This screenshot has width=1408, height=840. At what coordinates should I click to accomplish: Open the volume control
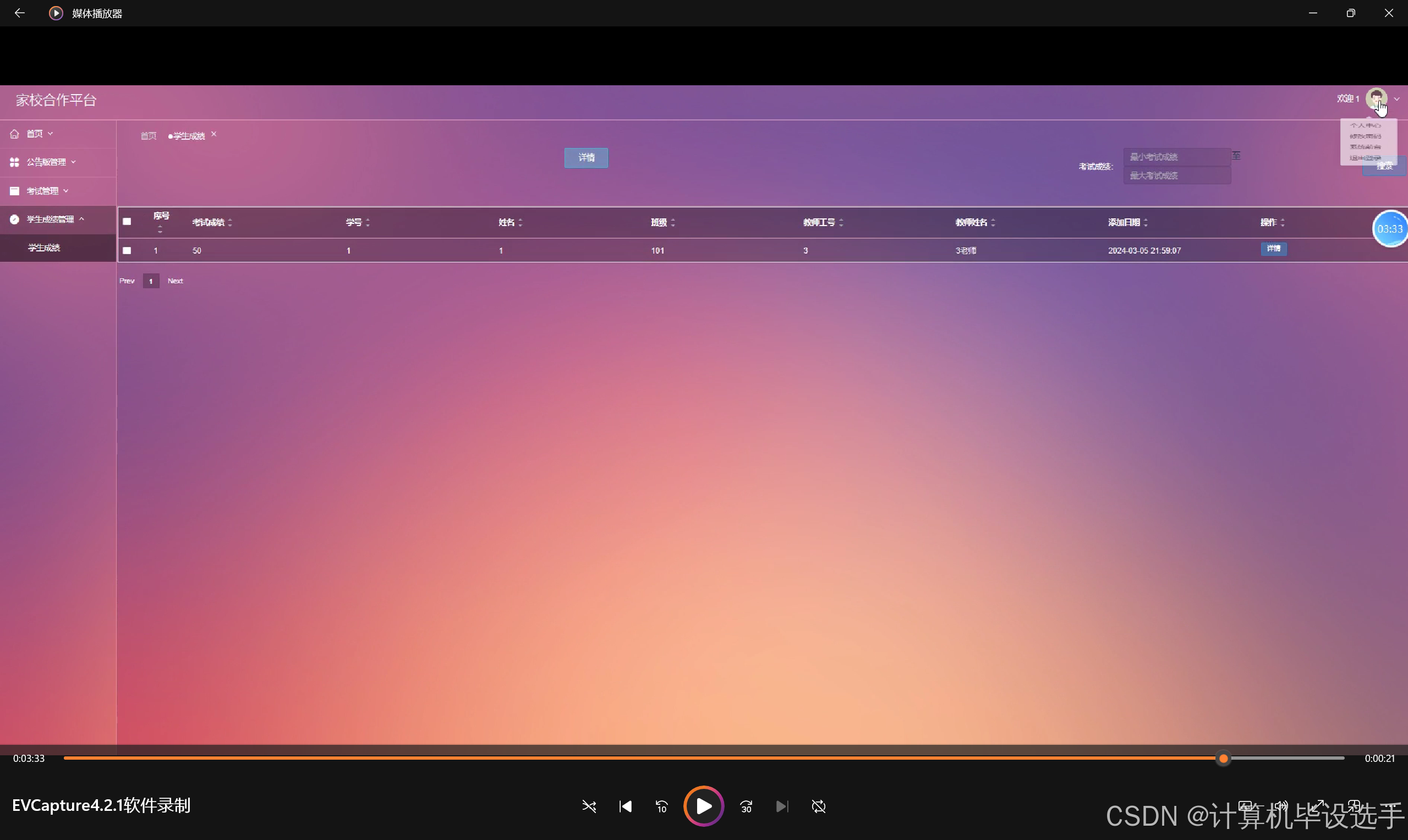coord(1281,806)
